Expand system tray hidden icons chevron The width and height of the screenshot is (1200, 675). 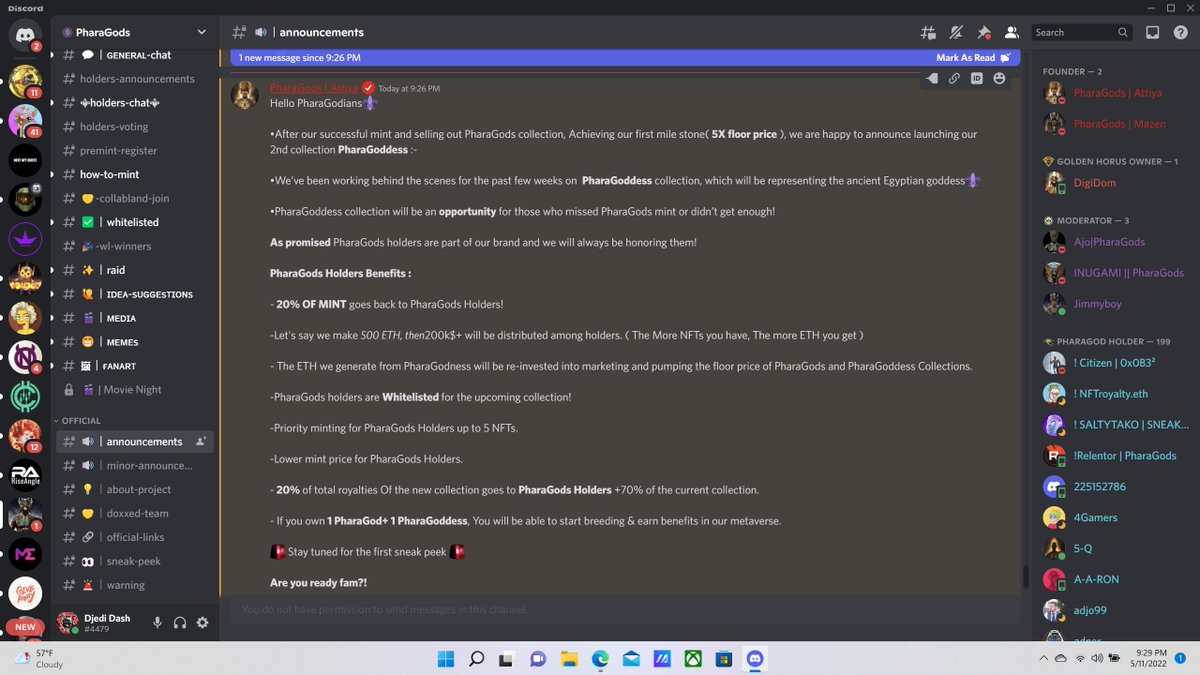coord(1043,658)
